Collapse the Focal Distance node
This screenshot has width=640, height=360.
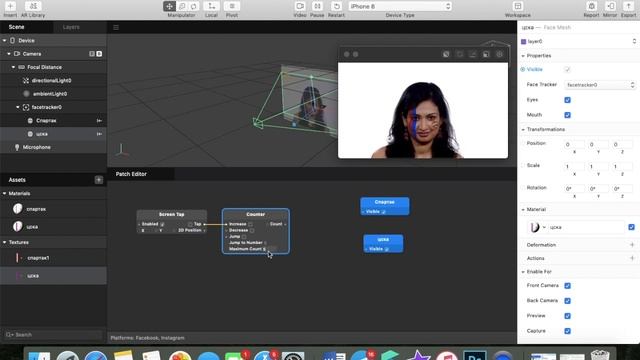[13, 67]
